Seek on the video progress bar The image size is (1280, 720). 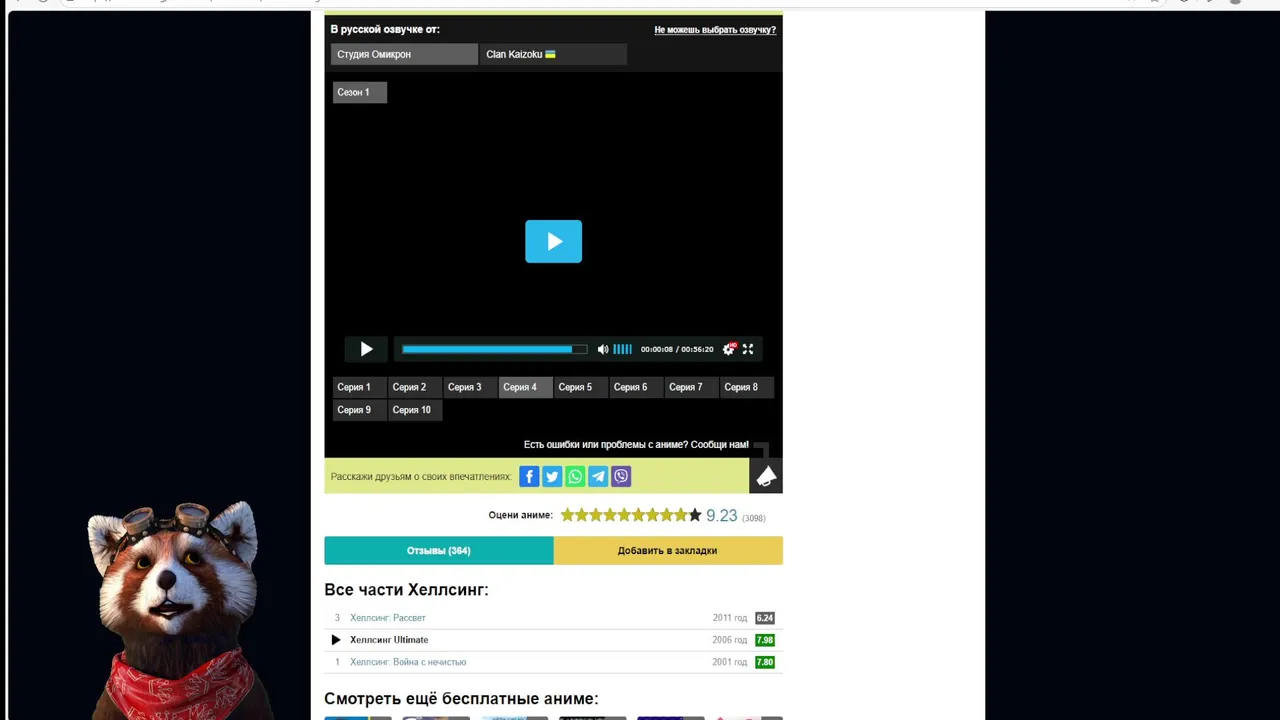coord(494,349)
